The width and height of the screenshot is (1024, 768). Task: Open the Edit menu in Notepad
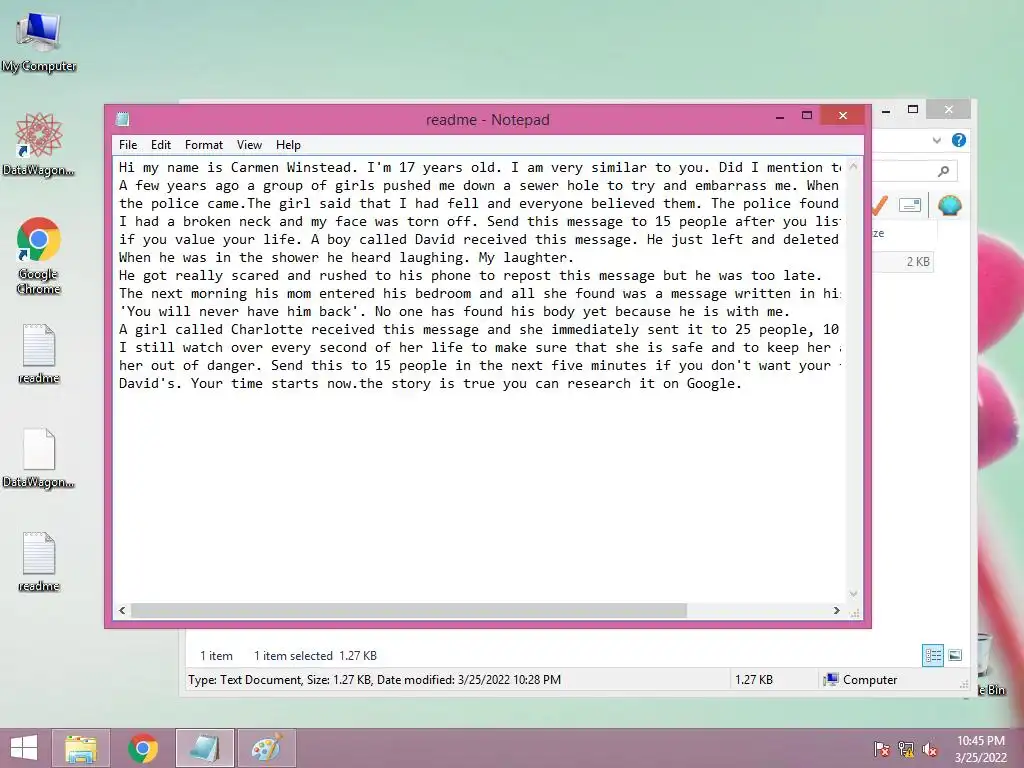coord(161,145)
